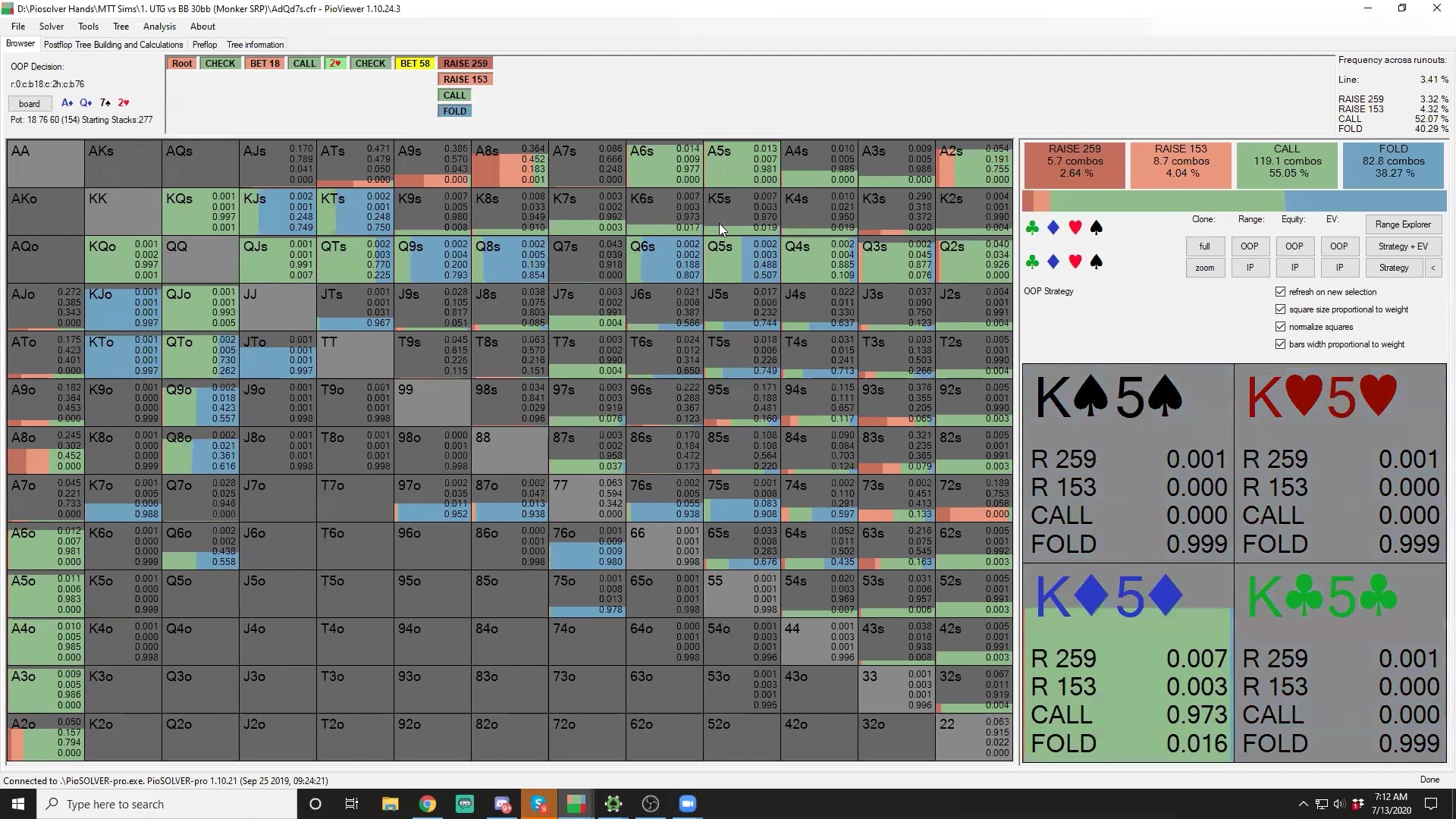Select the RAISE 259 red action block
This screenshot has width=1456, height=819.
pyautogui.click(x=1075, y=162)
